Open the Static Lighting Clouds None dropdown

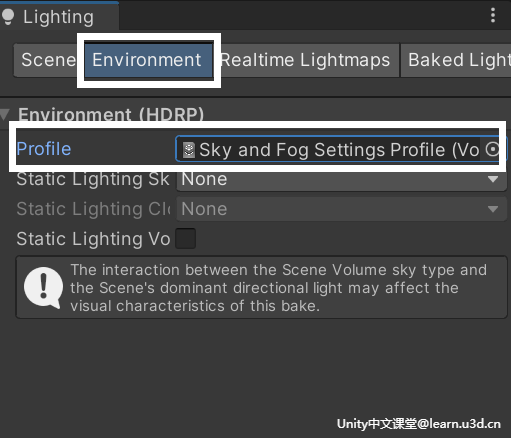342,209
